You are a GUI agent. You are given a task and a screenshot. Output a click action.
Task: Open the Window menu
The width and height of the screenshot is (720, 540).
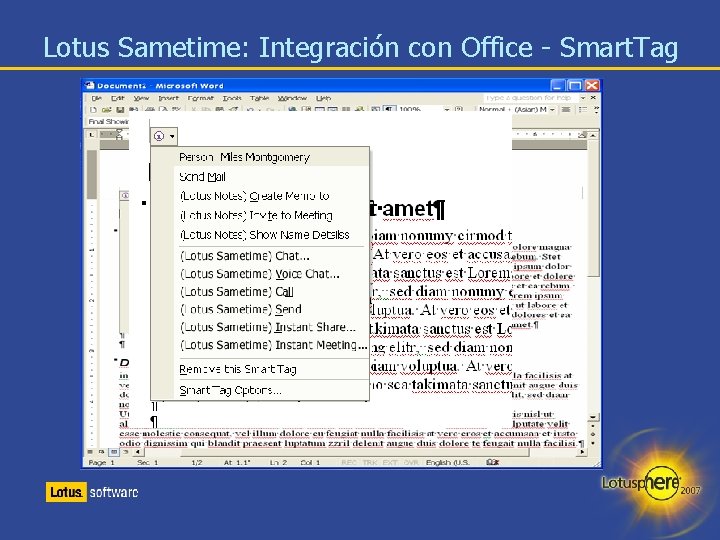coord(292,98)
